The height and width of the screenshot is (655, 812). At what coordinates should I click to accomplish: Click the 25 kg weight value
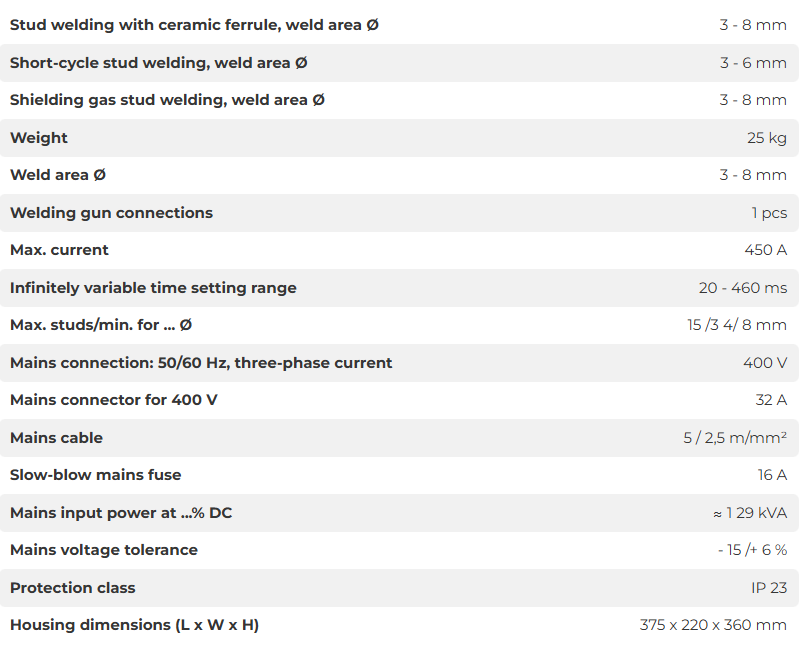point(766,138)
